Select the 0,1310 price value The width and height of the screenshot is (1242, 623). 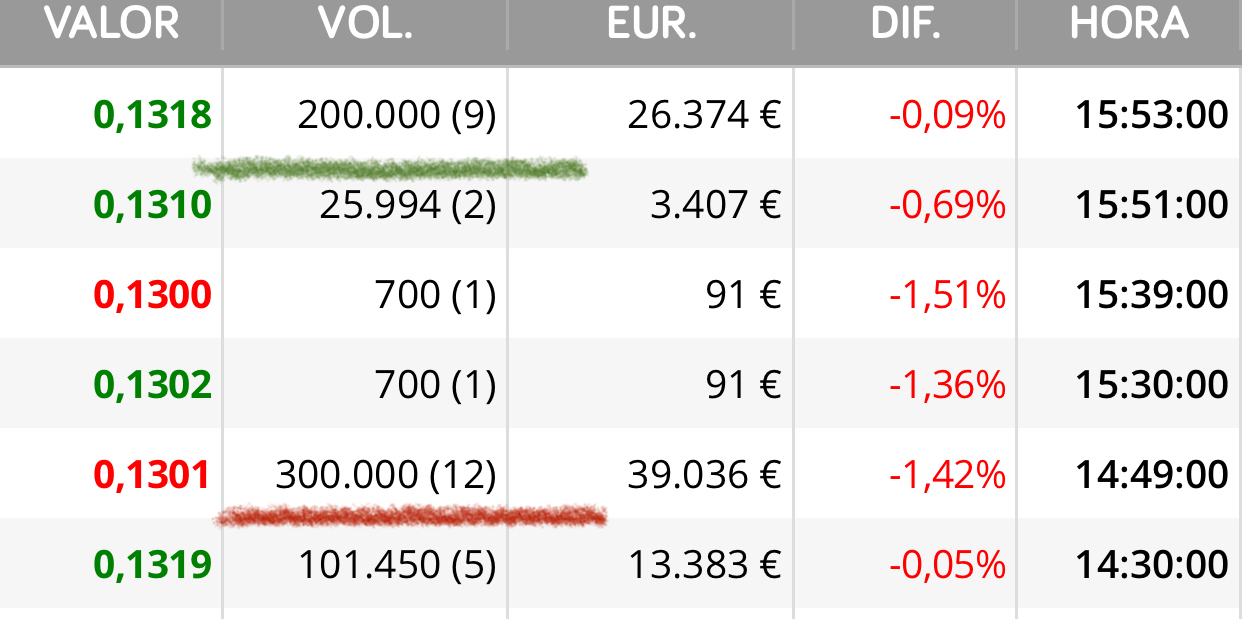pos(153,205)
